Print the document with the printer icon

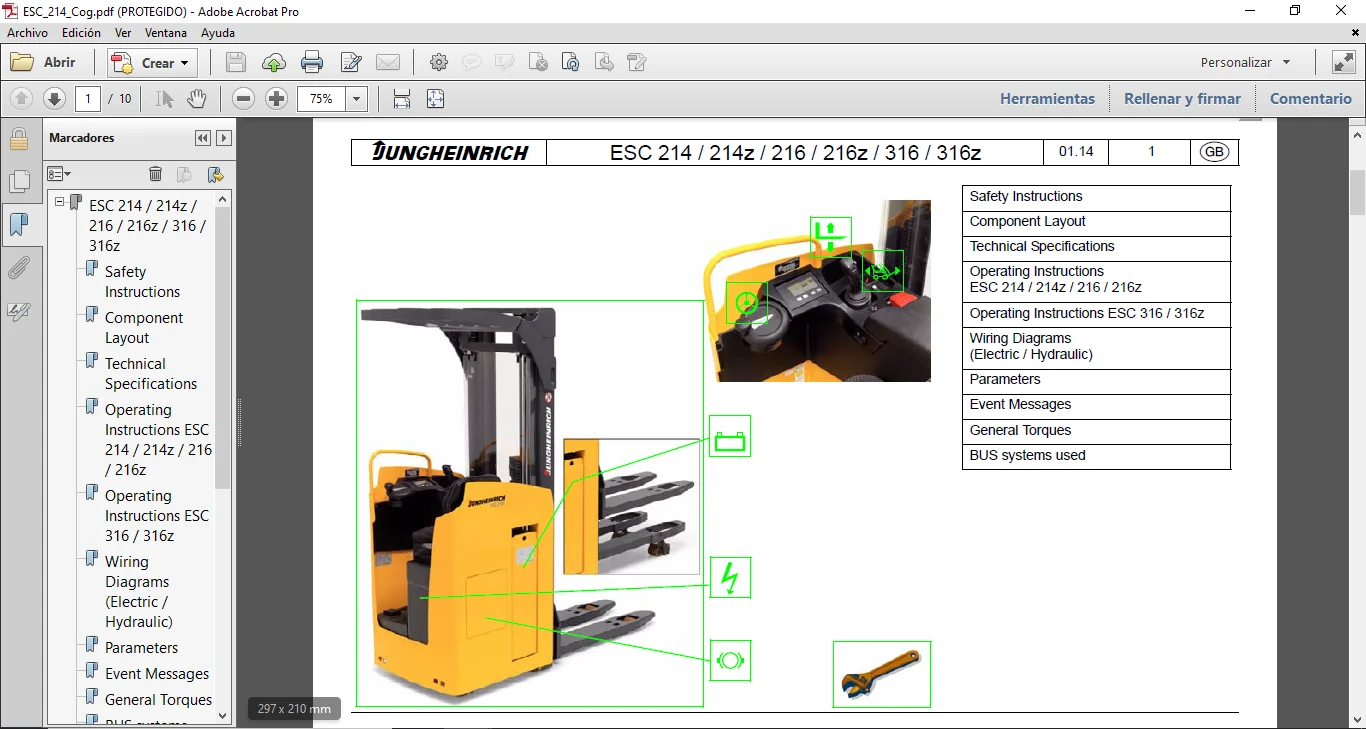[x=312, y=63]
